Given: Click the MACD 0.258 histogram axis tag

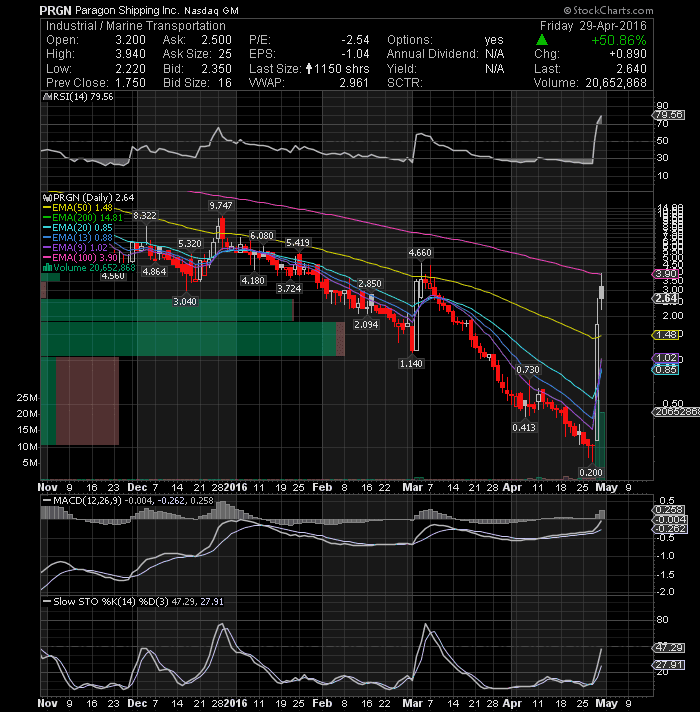Looking at the screenshot, I should tap(669, 509).
